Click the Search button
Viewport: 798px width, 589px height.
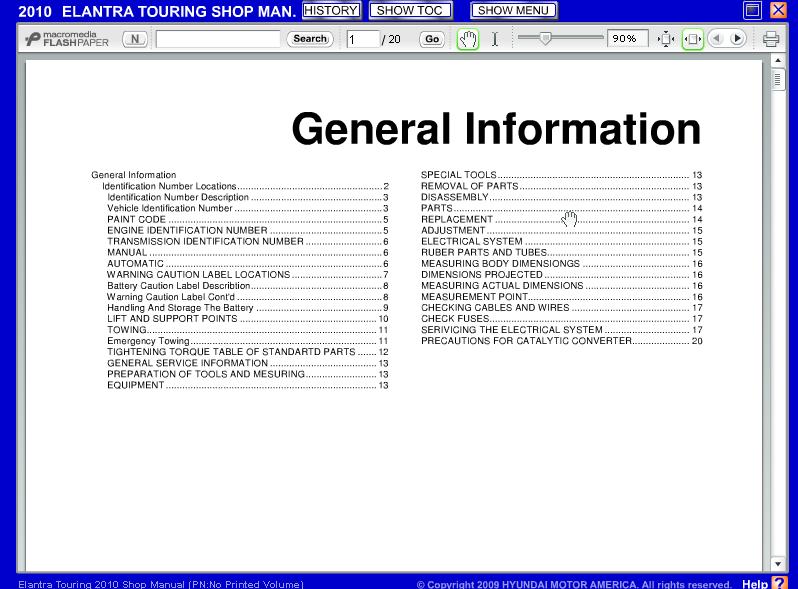pos(310,39)
